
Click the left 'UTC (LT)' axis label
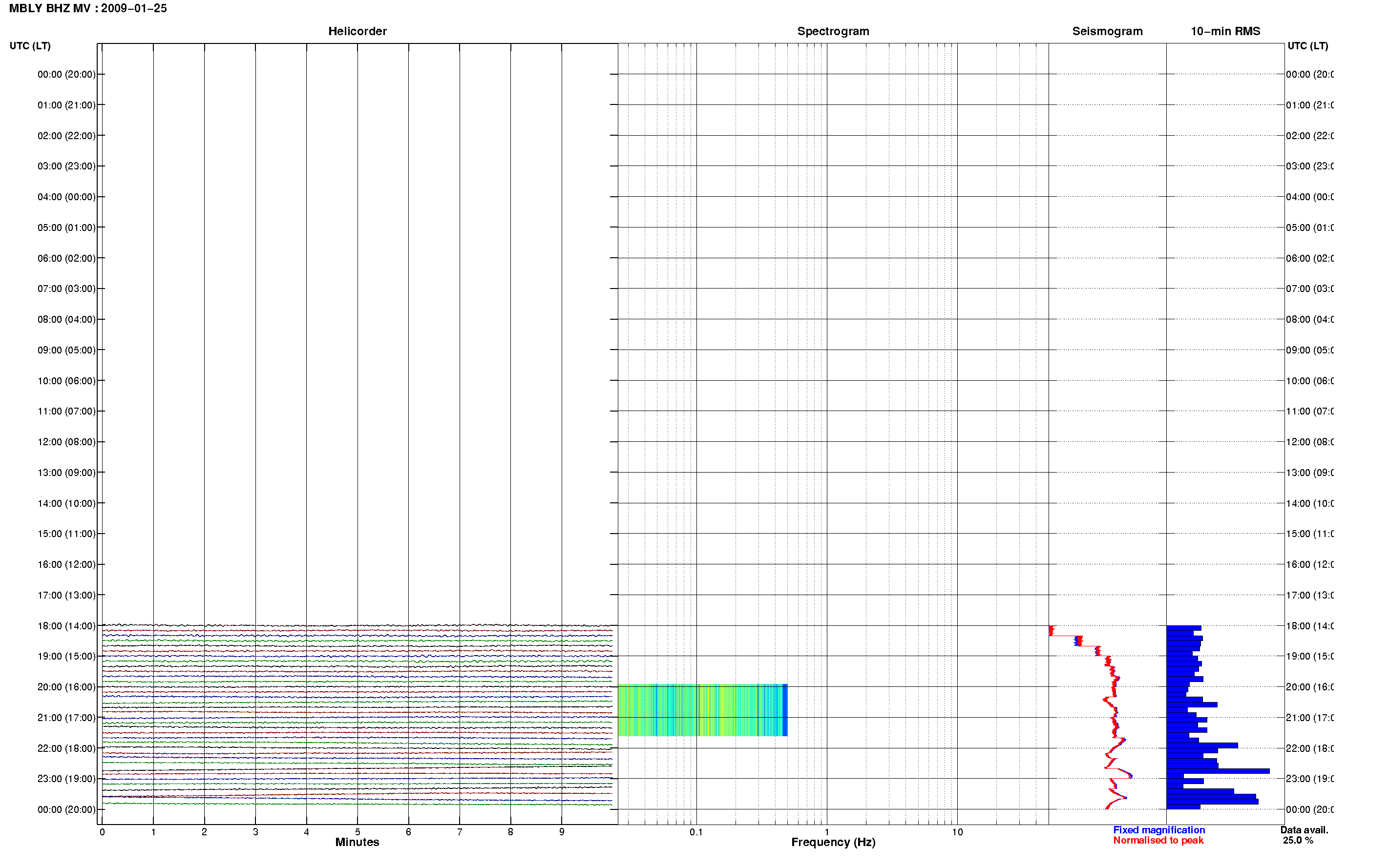coord(30,46)
